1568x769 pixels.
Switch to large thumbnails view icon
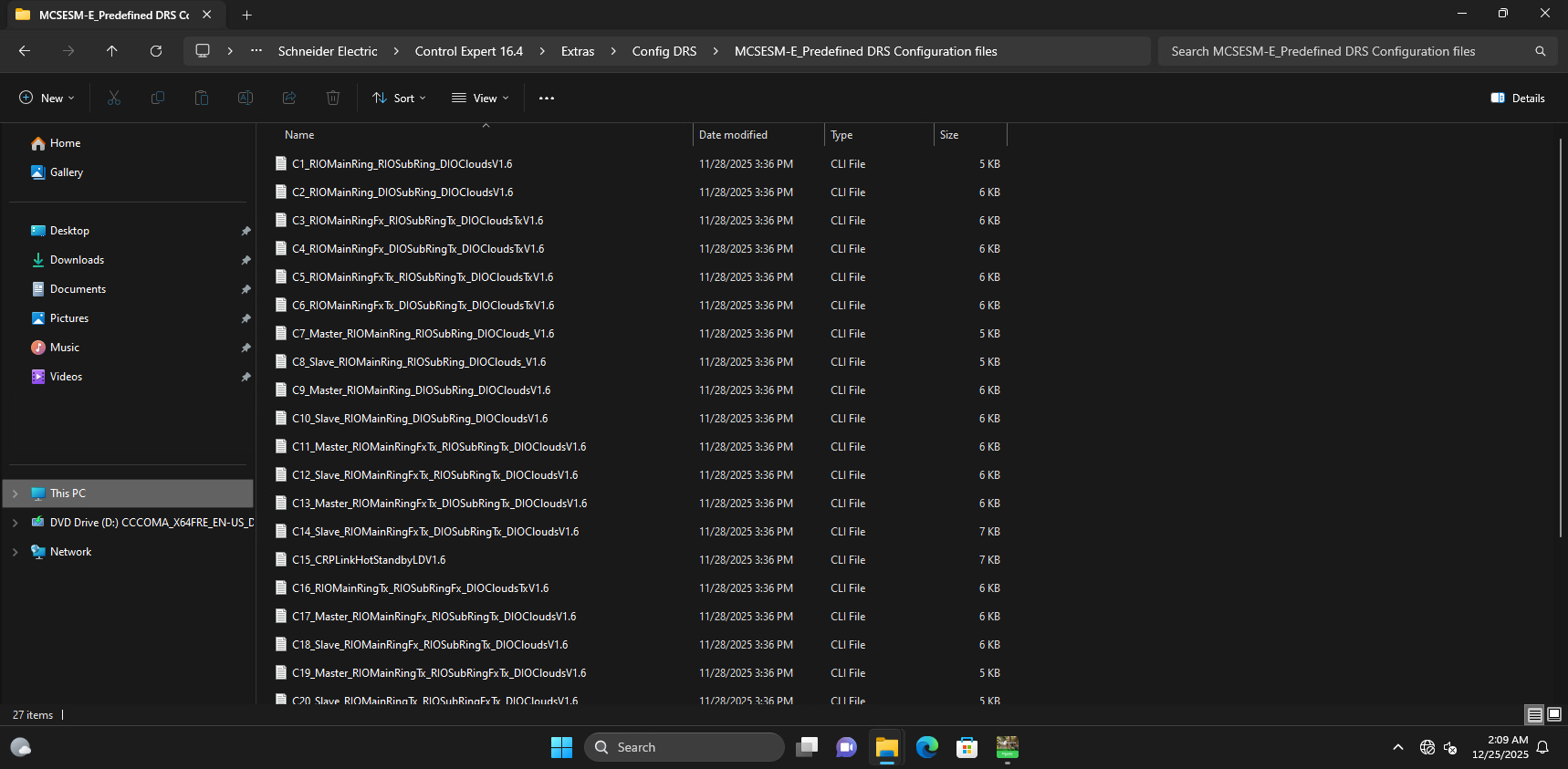(1554, 715)
